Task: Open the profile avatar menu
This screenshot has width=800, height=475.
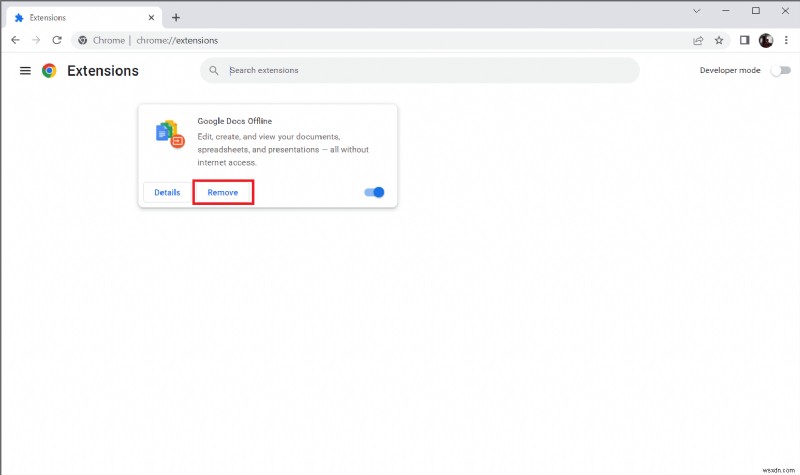Action: [x=766, y=40]
